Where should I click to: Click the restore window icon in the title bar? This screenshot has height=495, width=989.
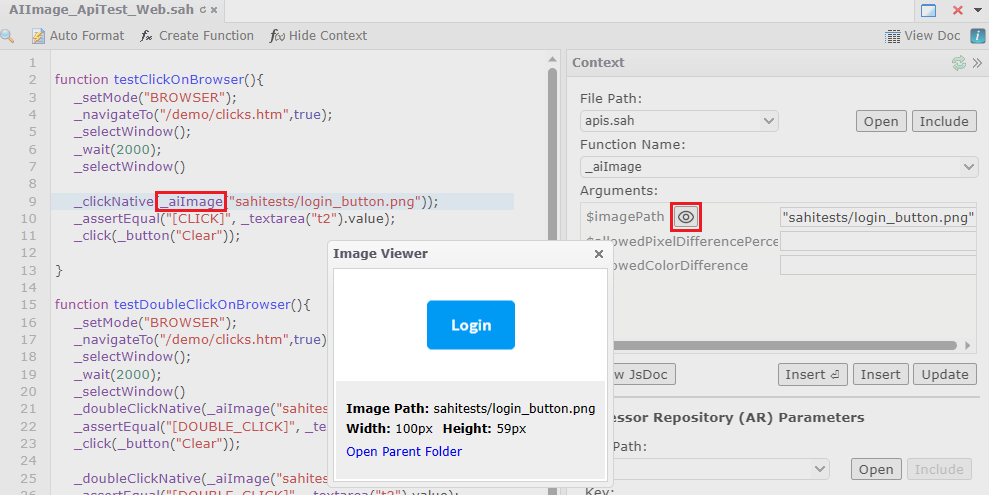(928, 10)
